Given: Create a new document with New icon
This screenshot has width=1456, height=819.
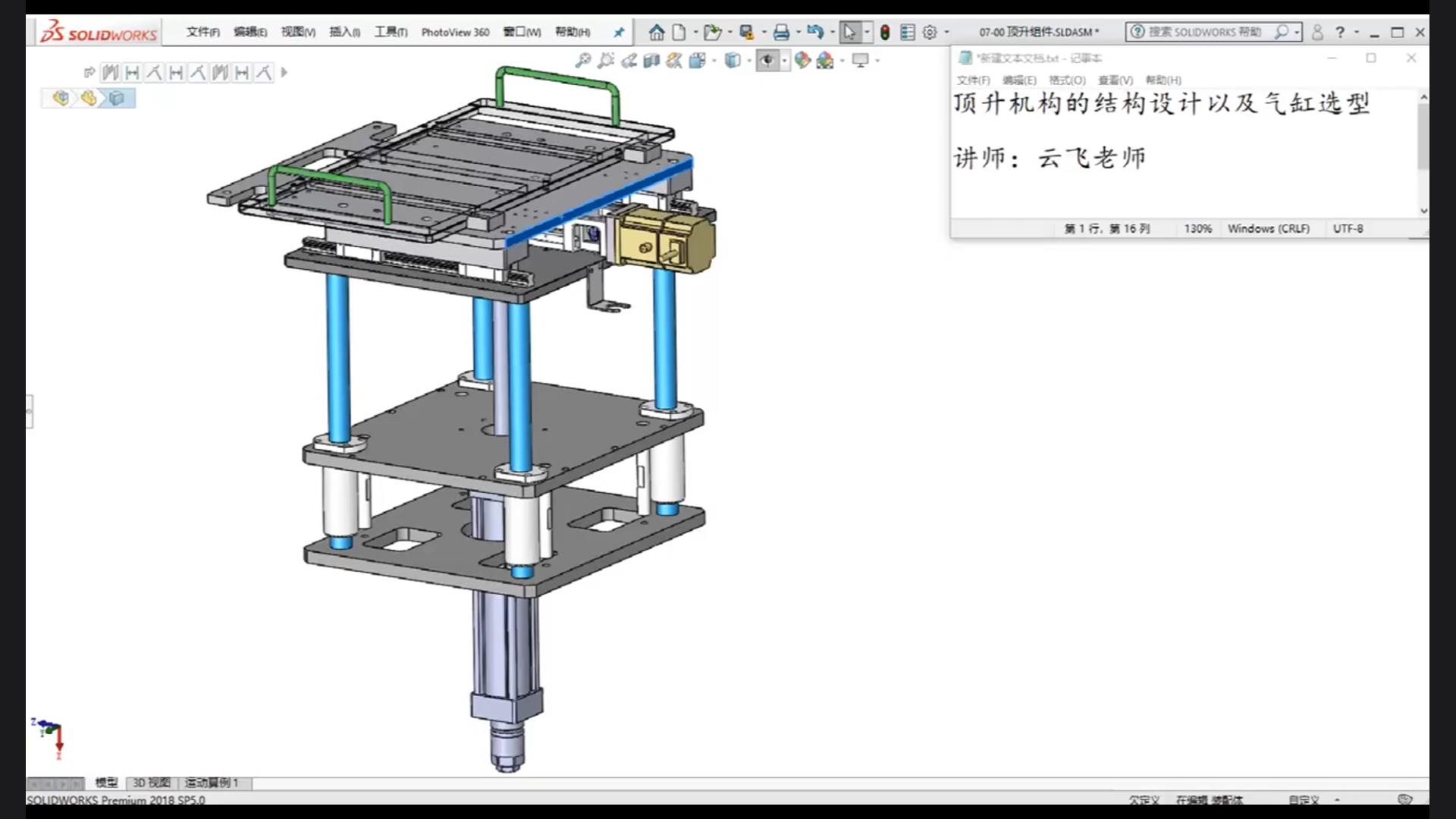Looking at the screenshot, I should click(x=679, y=32).
